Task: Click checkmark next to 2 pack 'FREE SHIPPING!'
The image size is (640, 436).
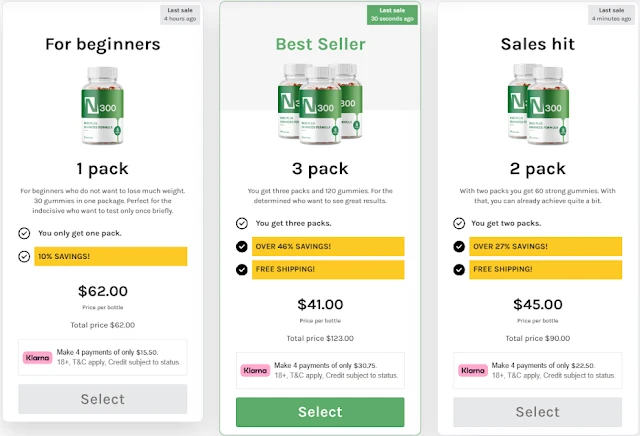Action: pyautogui.click(x=459, y=269)
